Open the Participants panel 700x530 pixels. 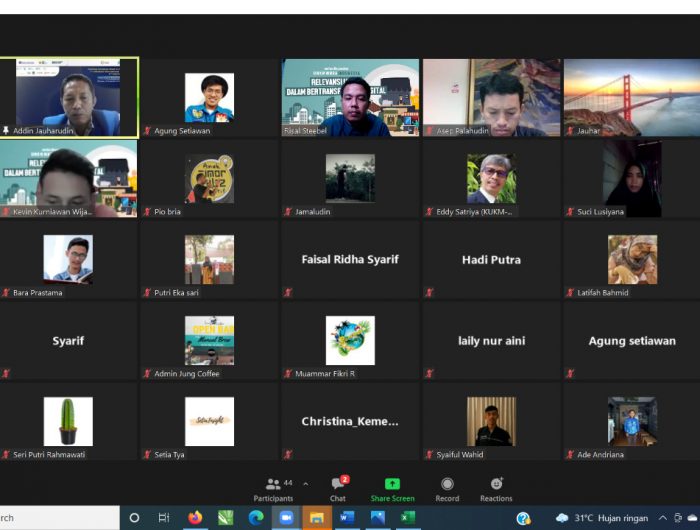273,488
